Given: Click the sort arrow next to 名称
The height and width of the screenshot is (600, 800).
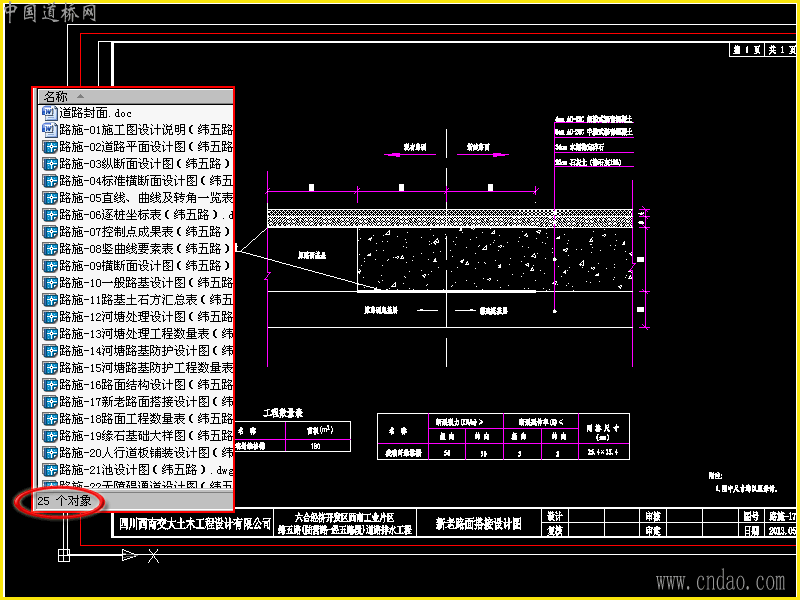Looking at the screenshot, I should pos(80,96).
